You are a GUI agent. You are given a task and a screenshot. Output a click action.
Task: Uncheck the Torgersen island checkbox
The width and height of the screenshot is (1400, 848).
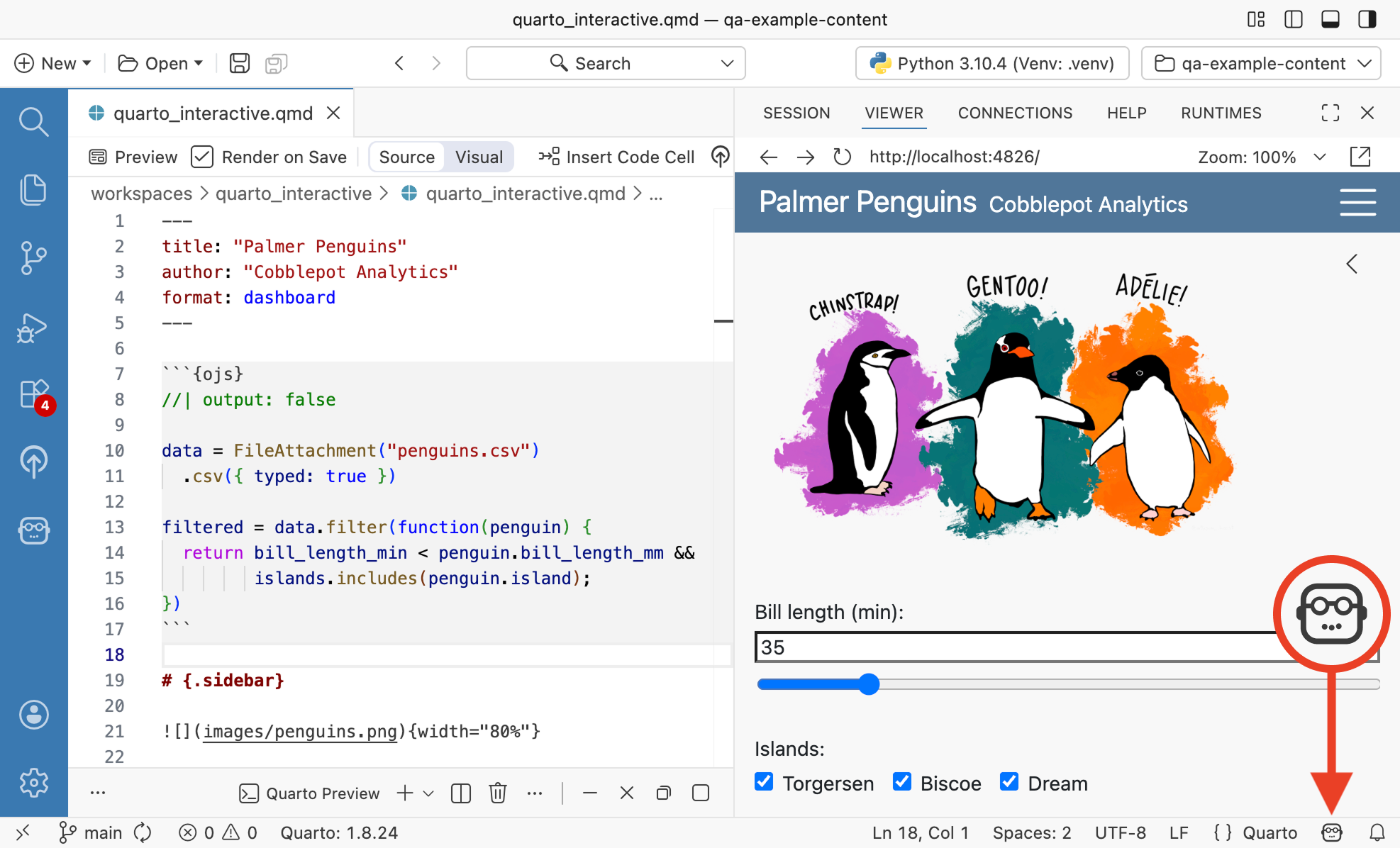point(764,782)
